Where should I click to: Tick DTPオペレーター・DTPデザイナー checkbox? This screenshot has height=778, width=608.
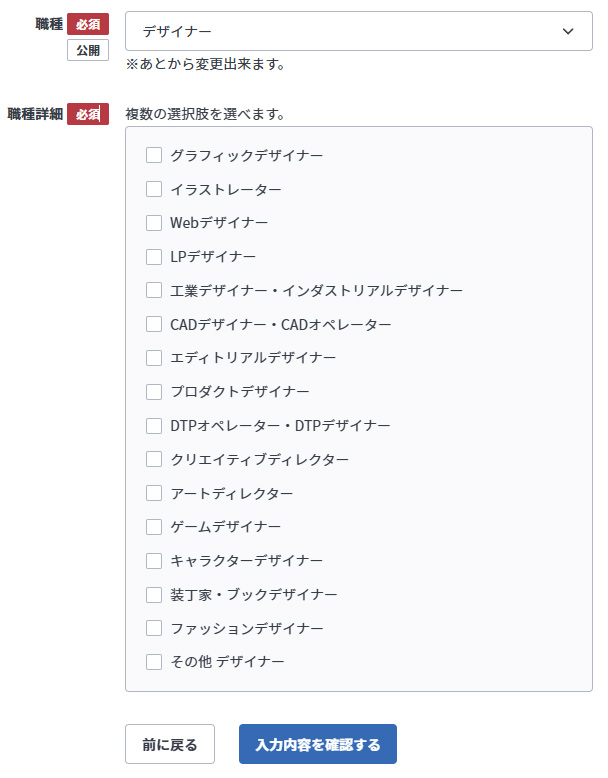[x=154, y=426]
